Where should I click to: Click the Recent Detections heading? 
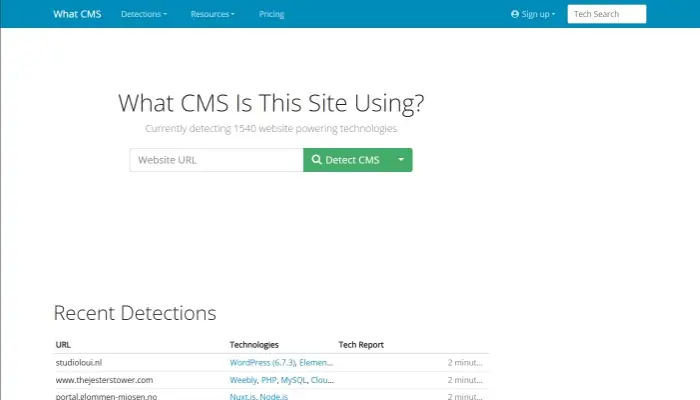point(134,313)
